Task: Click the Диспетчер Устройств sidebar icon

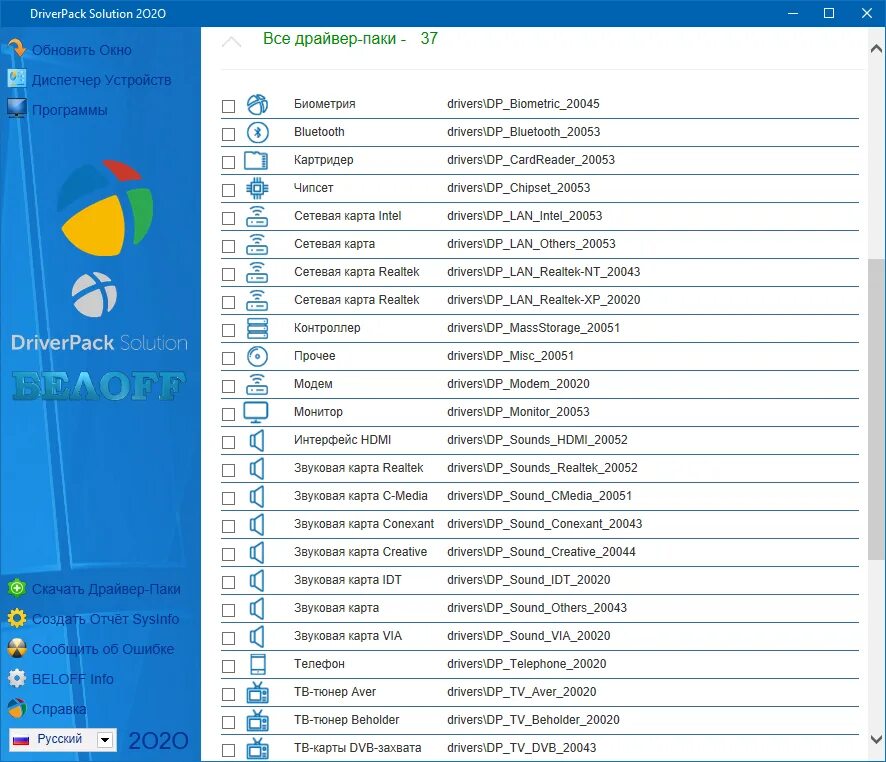Action: pos(16,79)
